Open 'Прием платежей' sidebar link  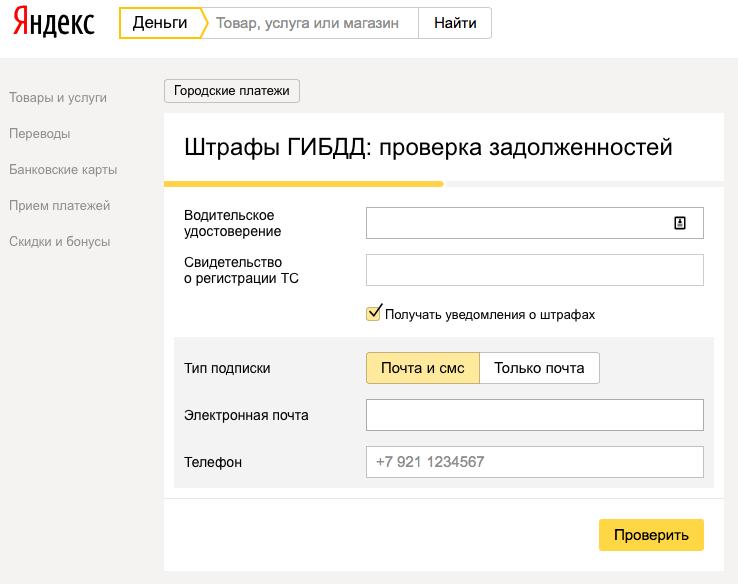(60, 205)
